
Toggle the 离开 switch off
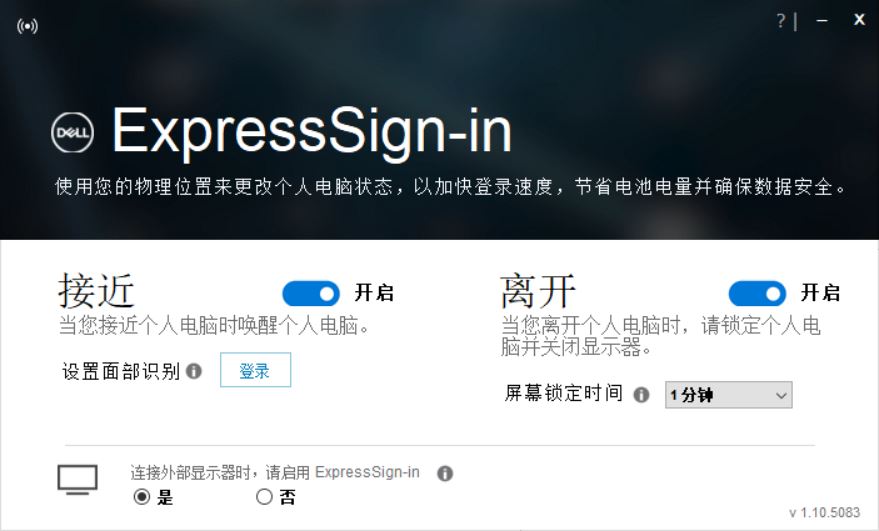point(757,294)
